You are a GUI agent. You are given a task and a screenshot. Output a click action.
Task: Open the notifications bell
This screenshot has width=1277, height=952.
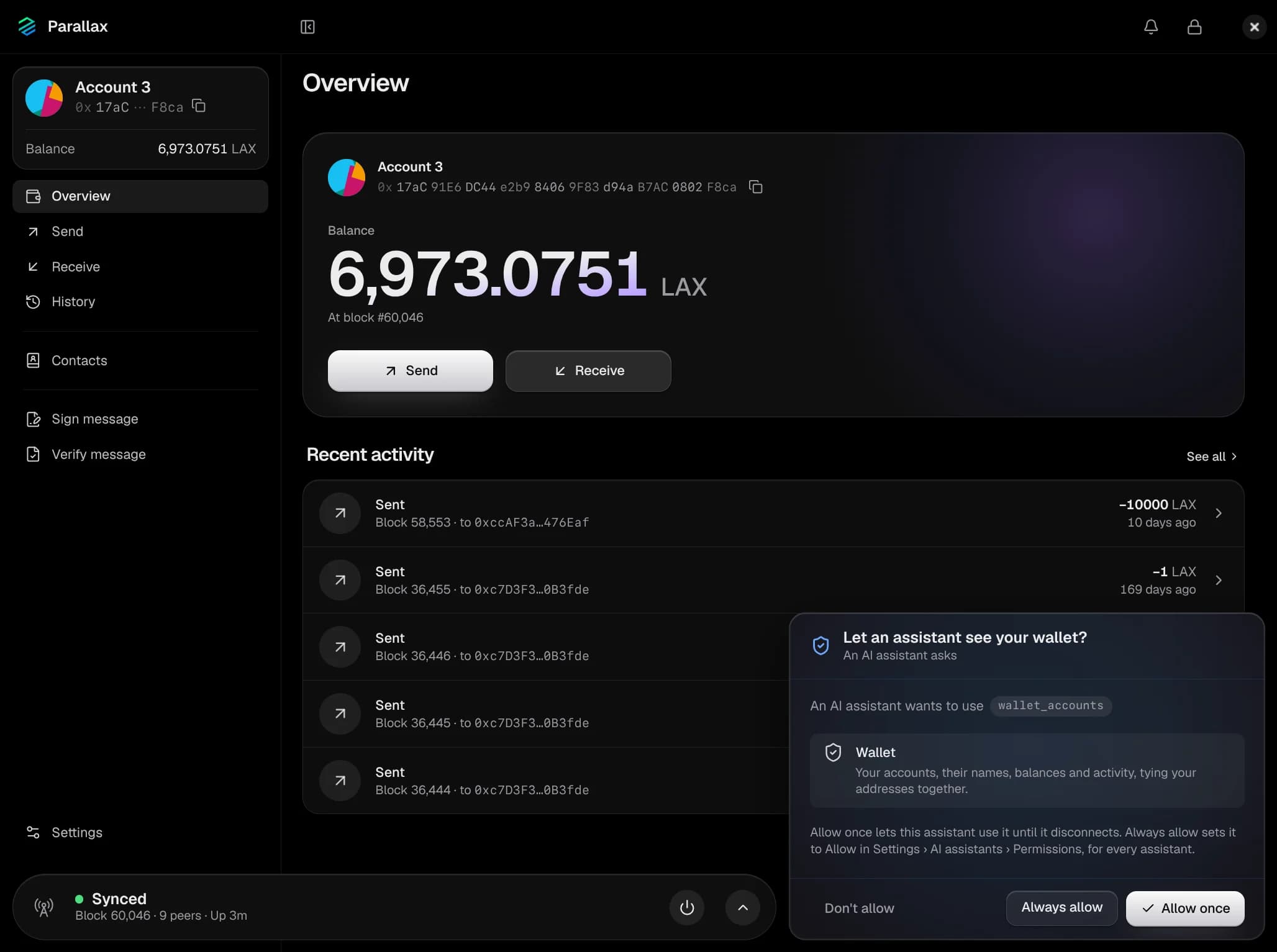click(1151, 27)
